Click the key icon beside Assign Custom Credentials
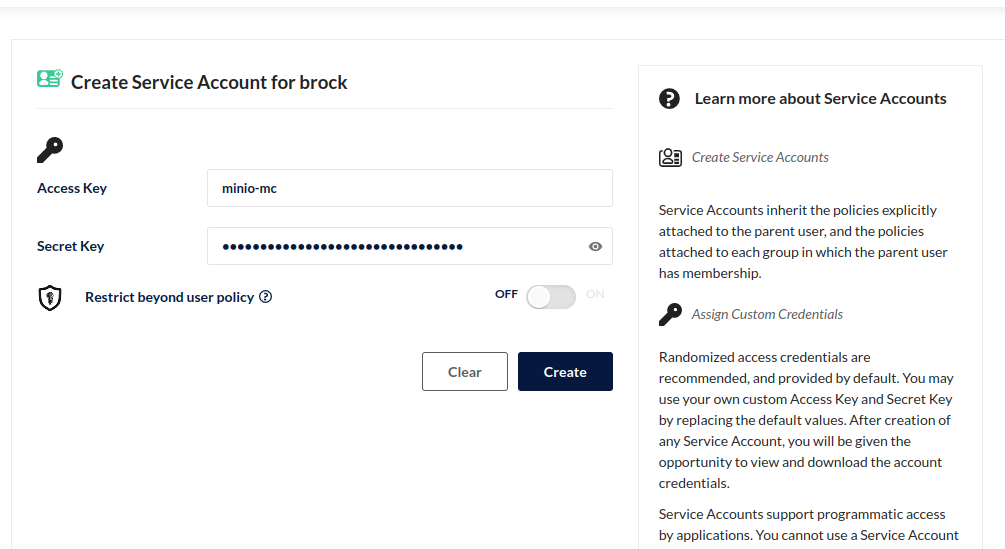Viewport: 1005px width, 549px height. (670, 315)
